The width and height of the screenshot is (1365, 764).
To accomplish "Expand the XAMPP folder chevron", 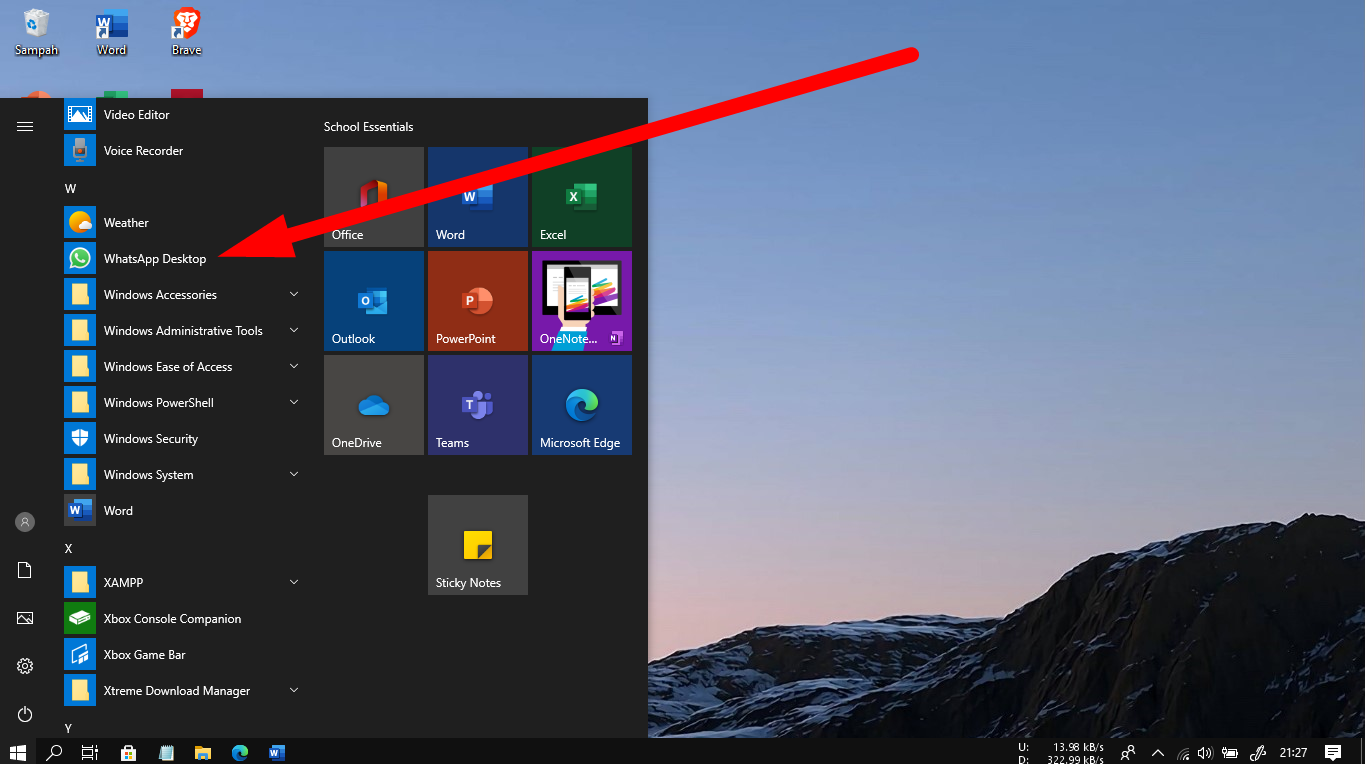I will 294,582.
